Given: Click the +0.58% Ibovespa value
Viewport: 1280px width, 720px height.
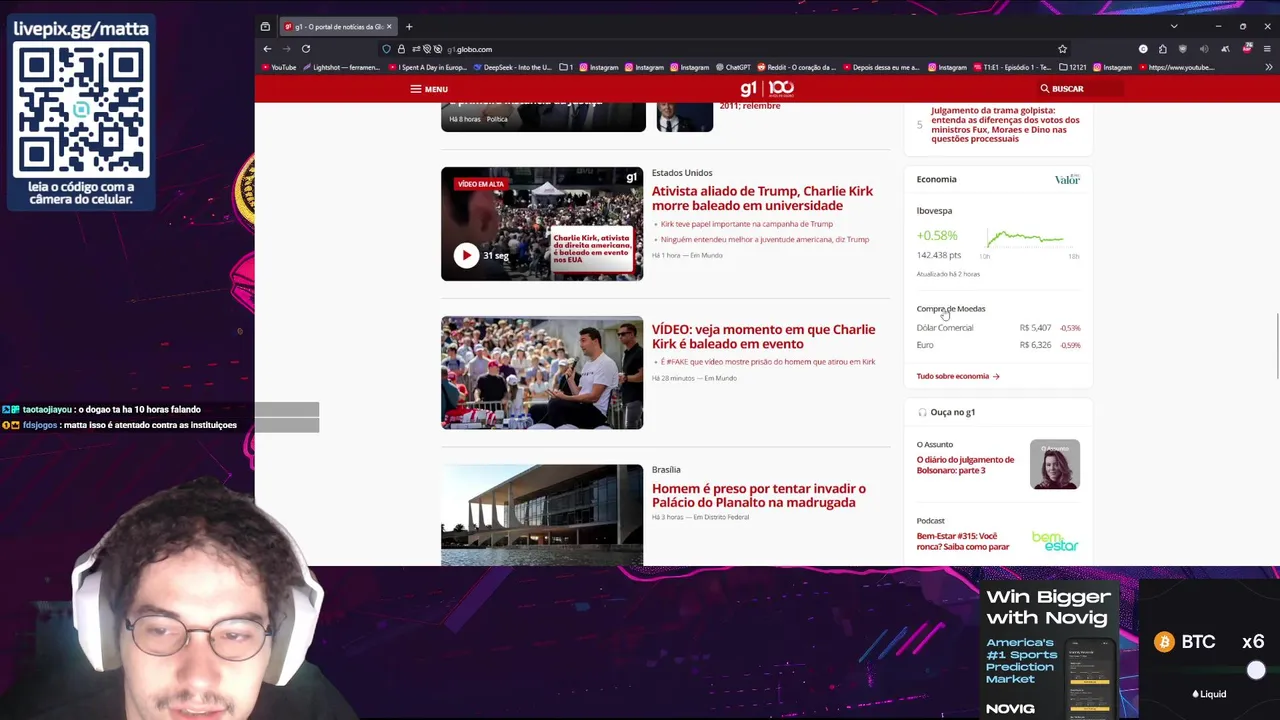Looking at the screenshot, I should click(x=937, y=236).
